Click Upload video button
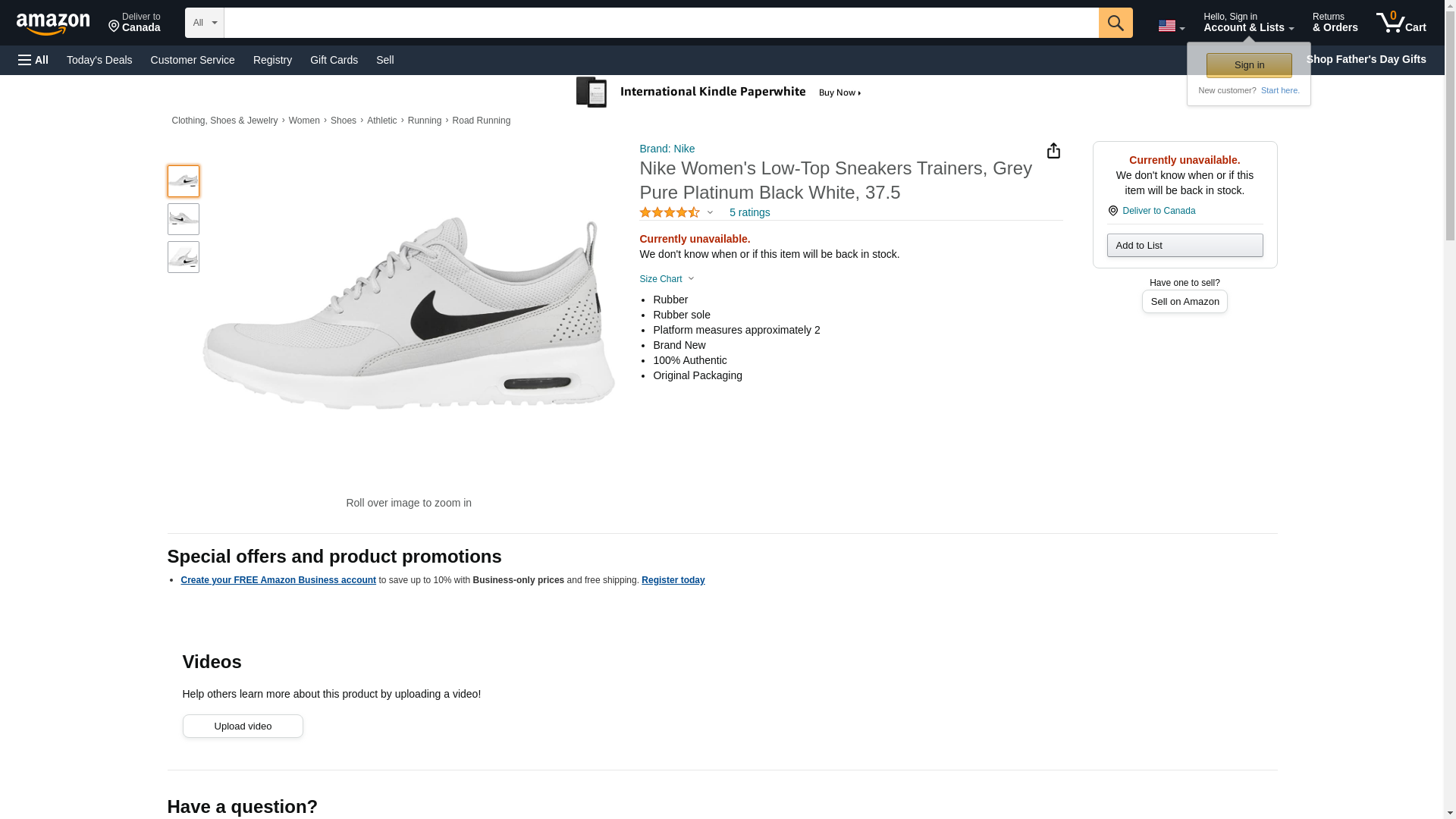Viewport: 1456px width, 819px height. pos(243,726)
